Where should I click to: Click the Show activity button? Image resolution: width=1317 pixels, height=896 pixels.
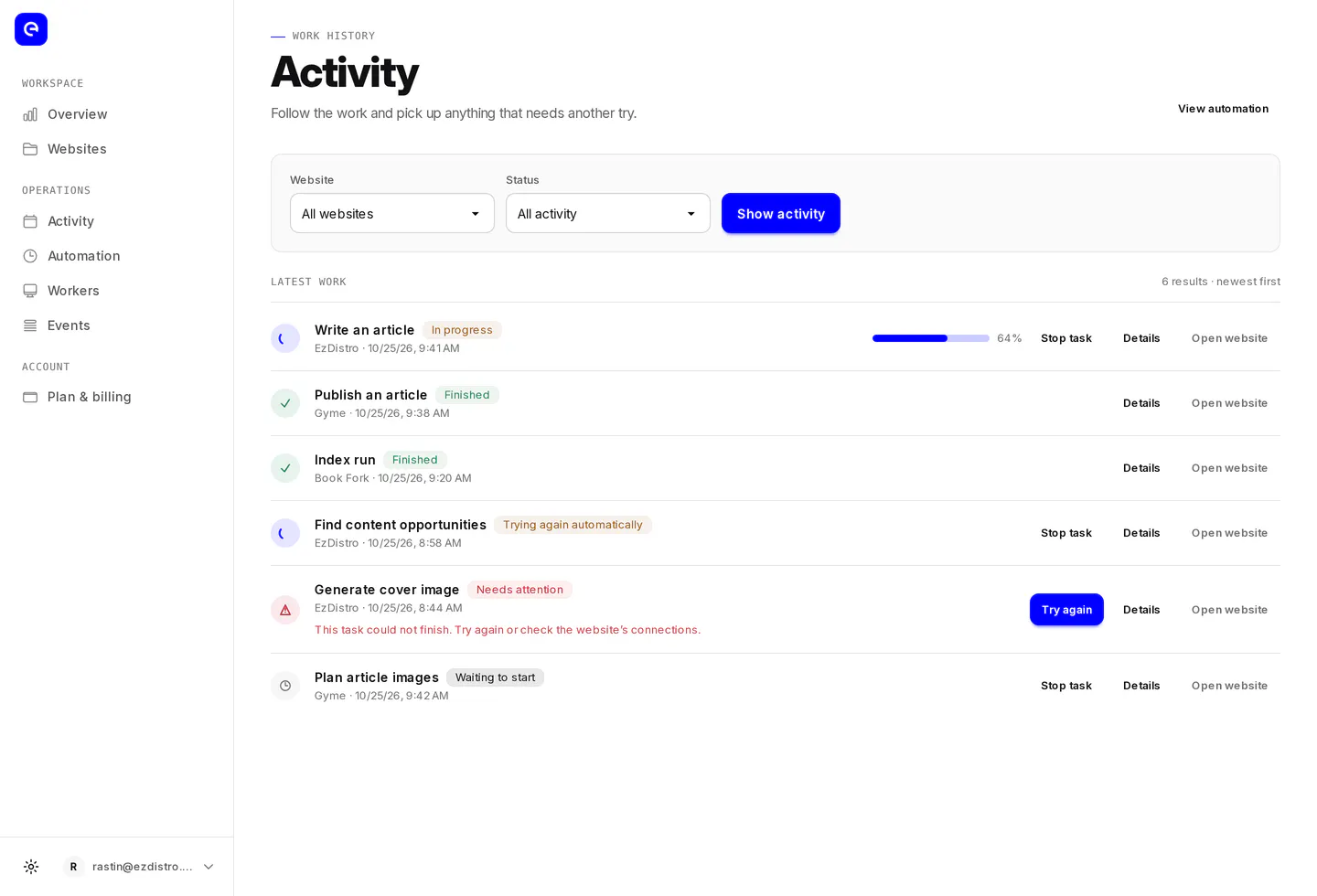click(781, 213)
